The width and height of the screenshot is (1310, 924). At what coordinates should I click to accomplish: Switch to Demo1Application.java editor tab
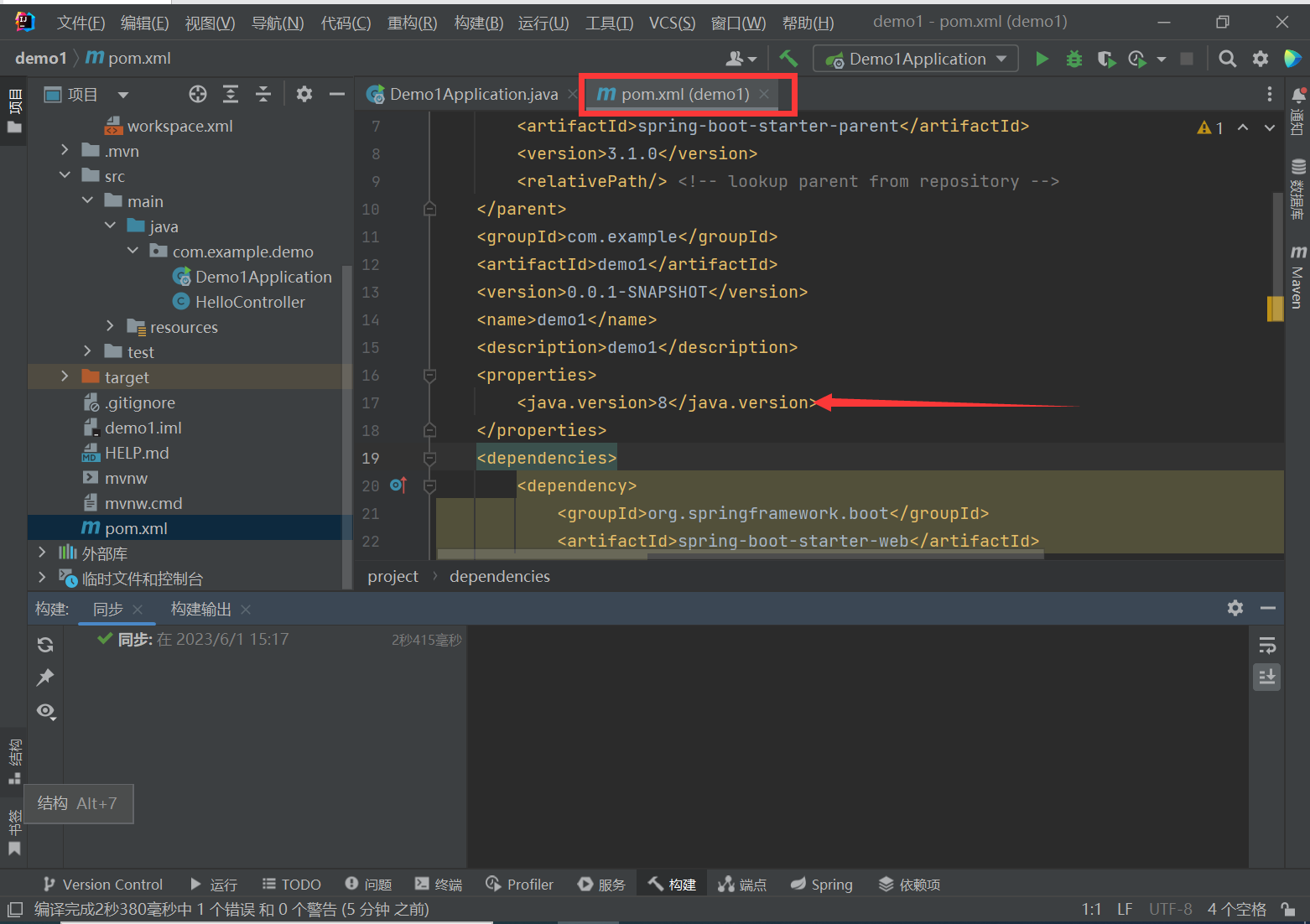point(473,95)
